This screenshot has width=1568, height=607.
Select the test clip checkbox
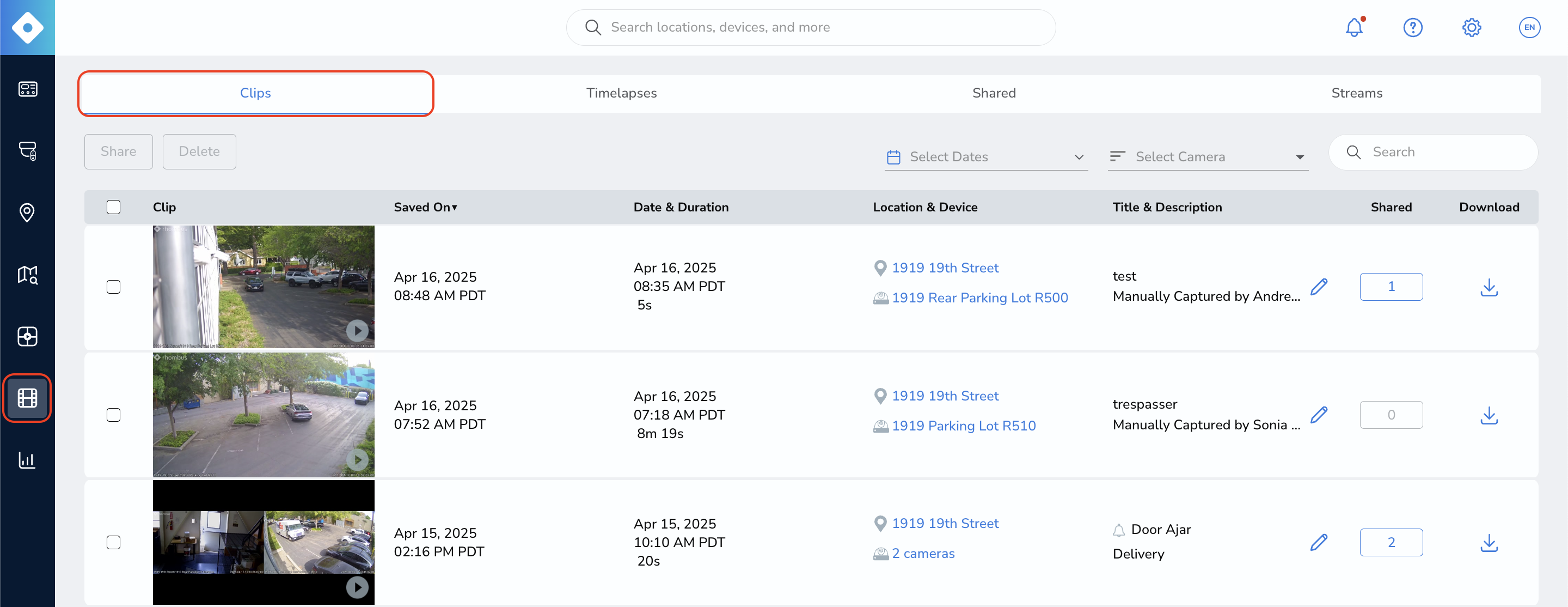(x=113, y=287)
